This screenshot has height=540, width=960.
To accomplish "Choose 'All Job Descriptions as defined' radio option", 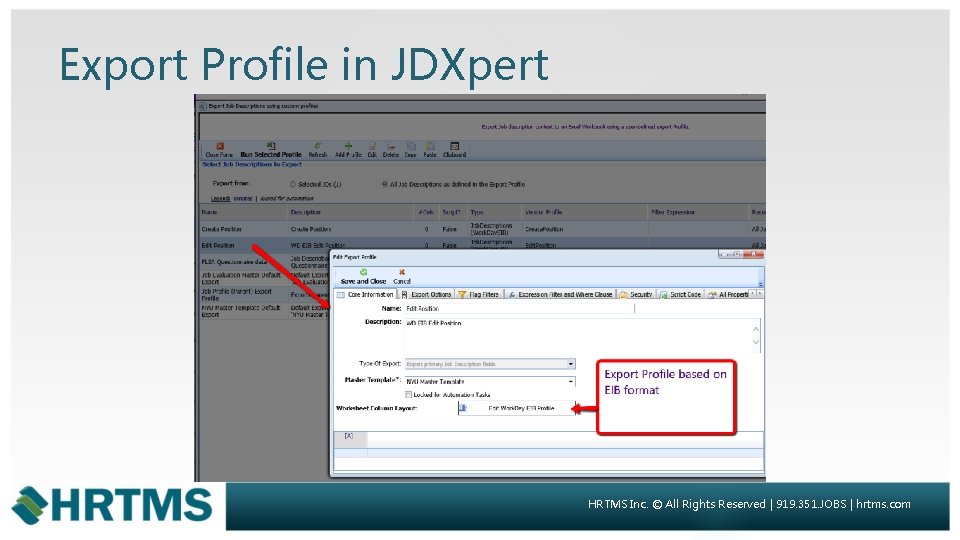I will 385,184.
